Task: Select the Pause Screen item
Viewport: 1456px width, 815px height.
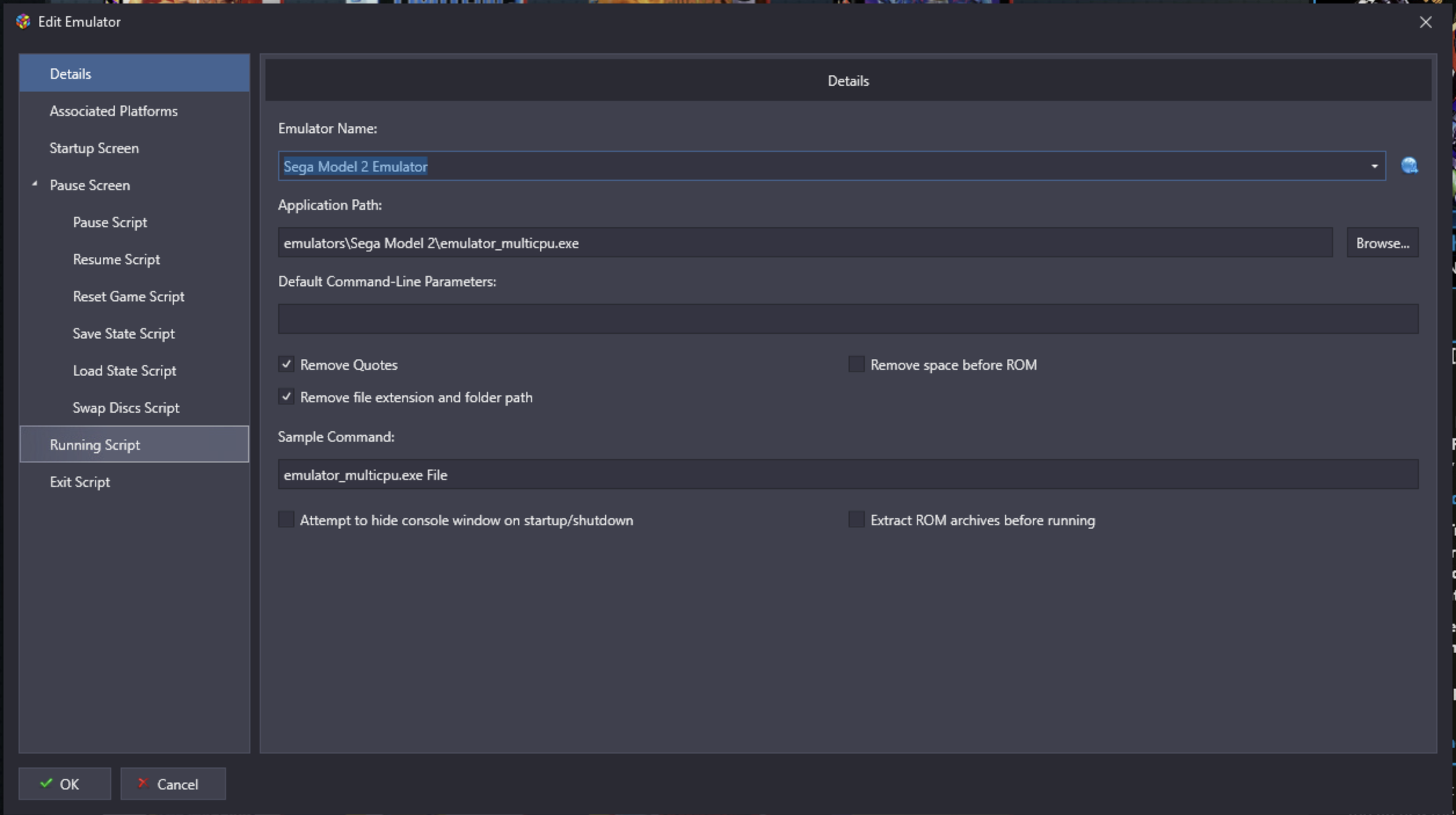Action: (134, 185)
